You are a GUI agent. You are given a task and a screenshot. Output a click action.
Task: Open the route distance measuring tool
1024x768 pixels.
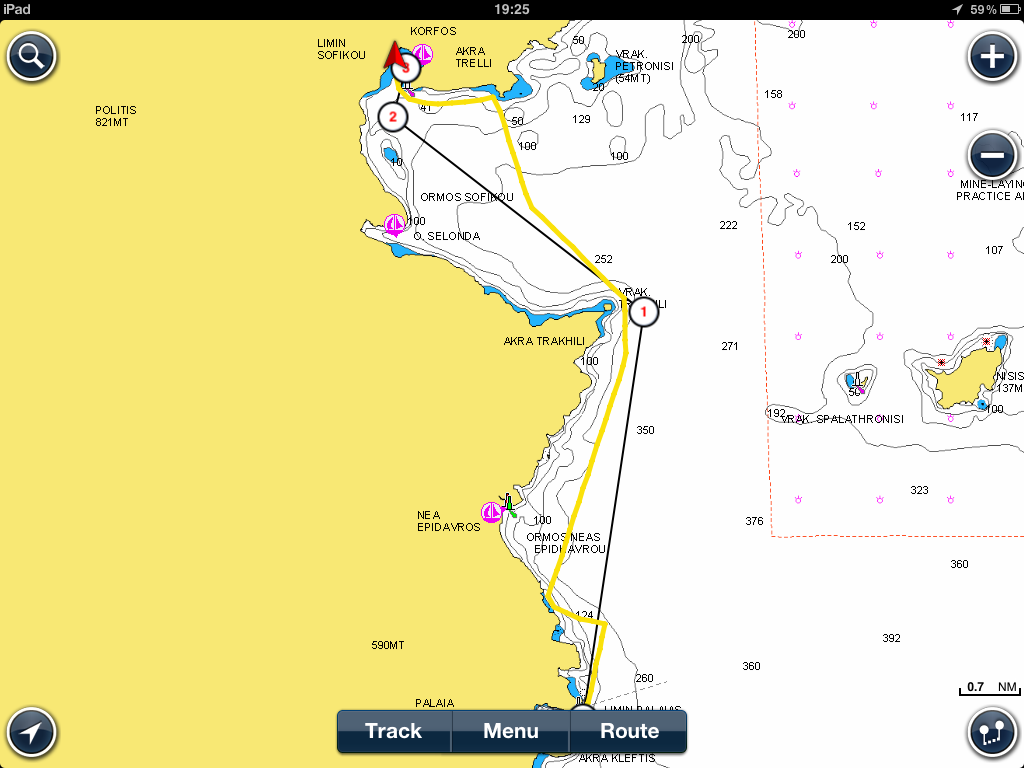(x=992, y=732)
